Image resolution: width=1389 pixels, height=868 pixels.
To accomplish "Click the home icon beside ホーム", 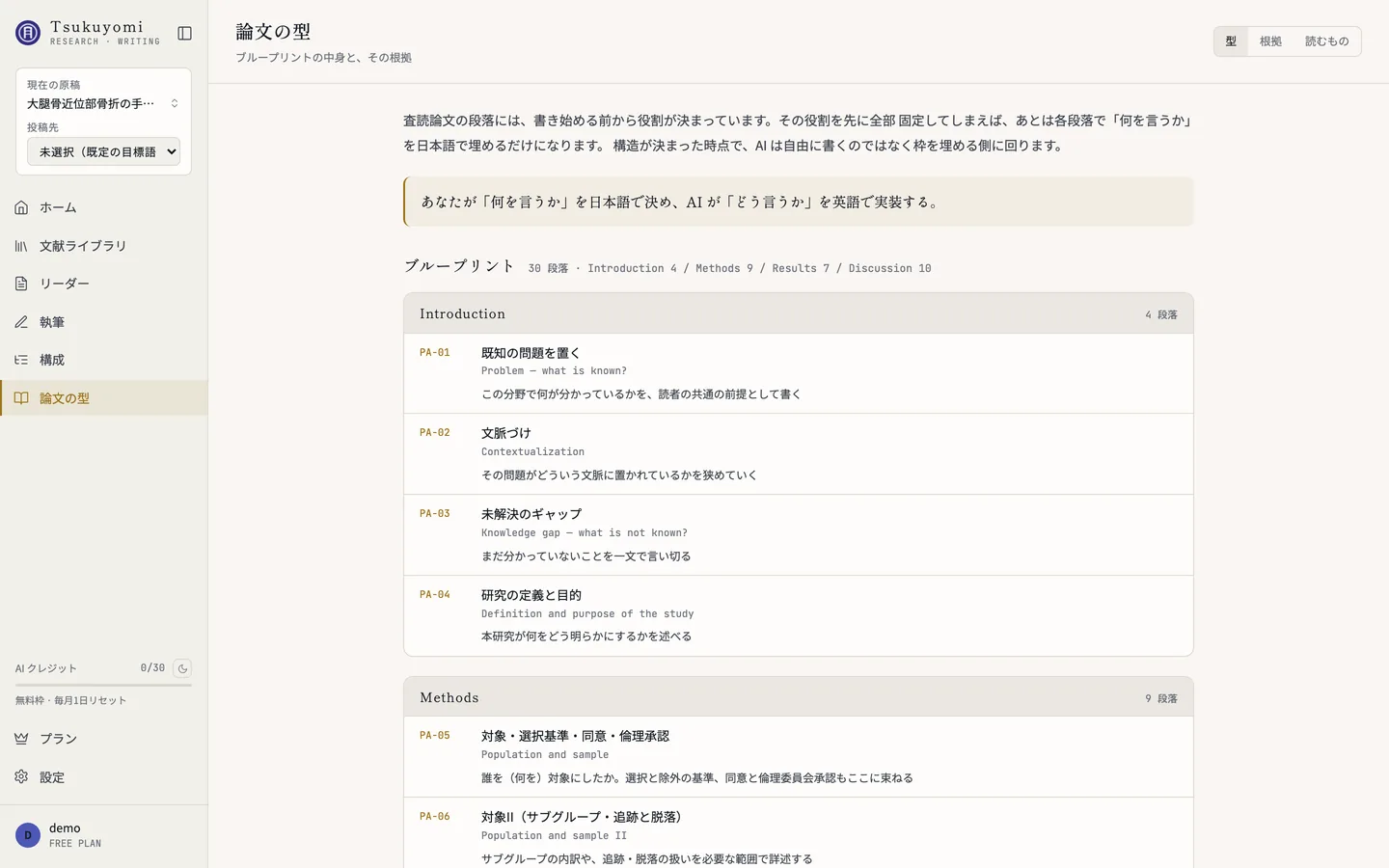I will pyautogui.click(x=21, y=207).
